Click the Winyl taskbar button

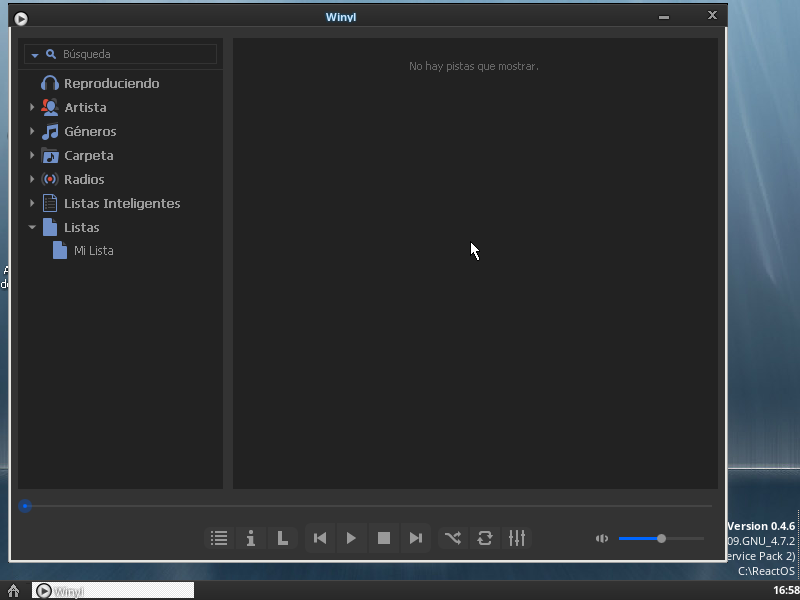pos(113,590)
